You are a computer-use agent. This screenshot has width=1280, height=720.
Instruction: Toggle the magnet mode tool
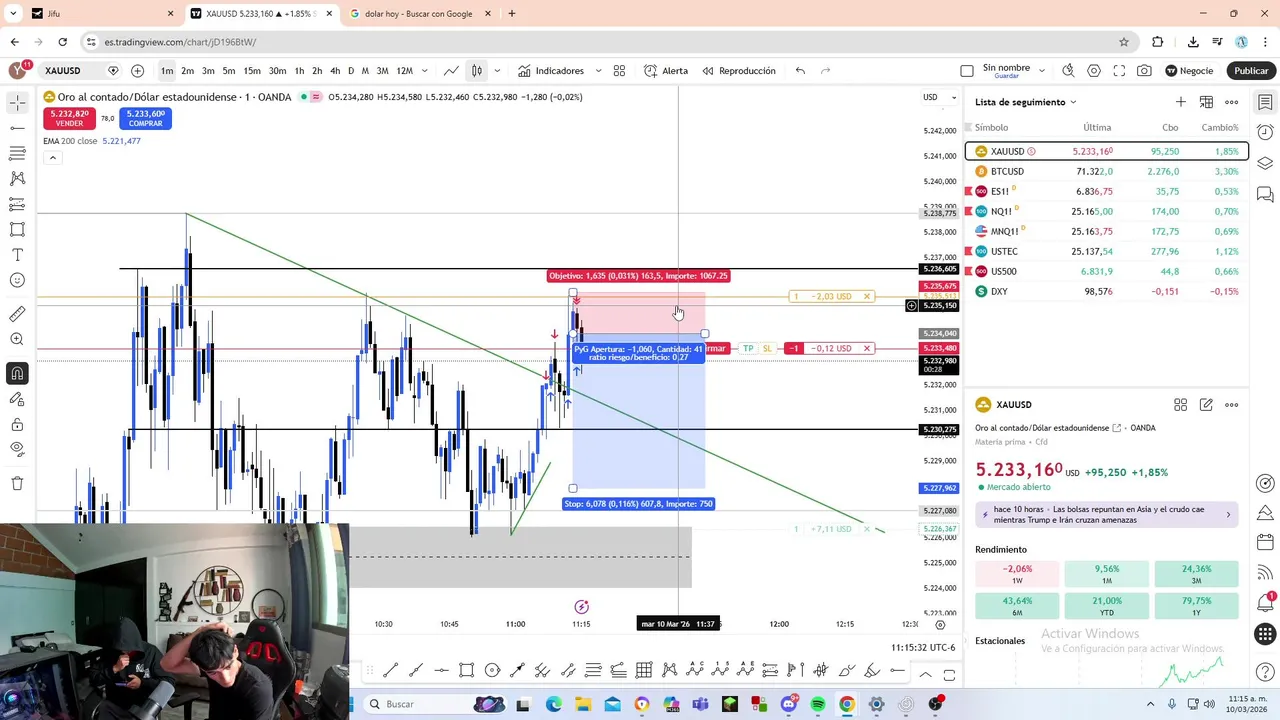(x=17, y=374)
